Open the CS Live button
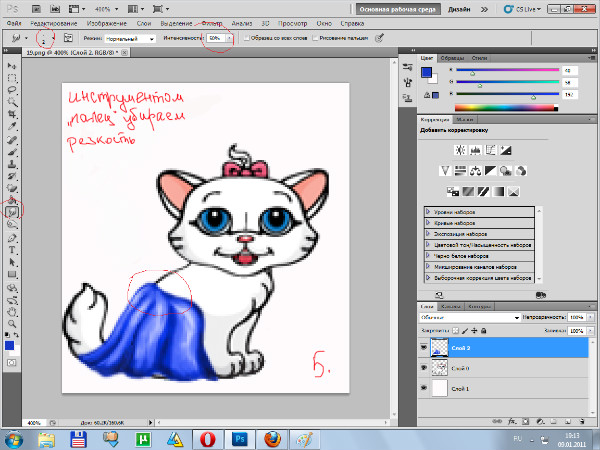 (522, 9)
